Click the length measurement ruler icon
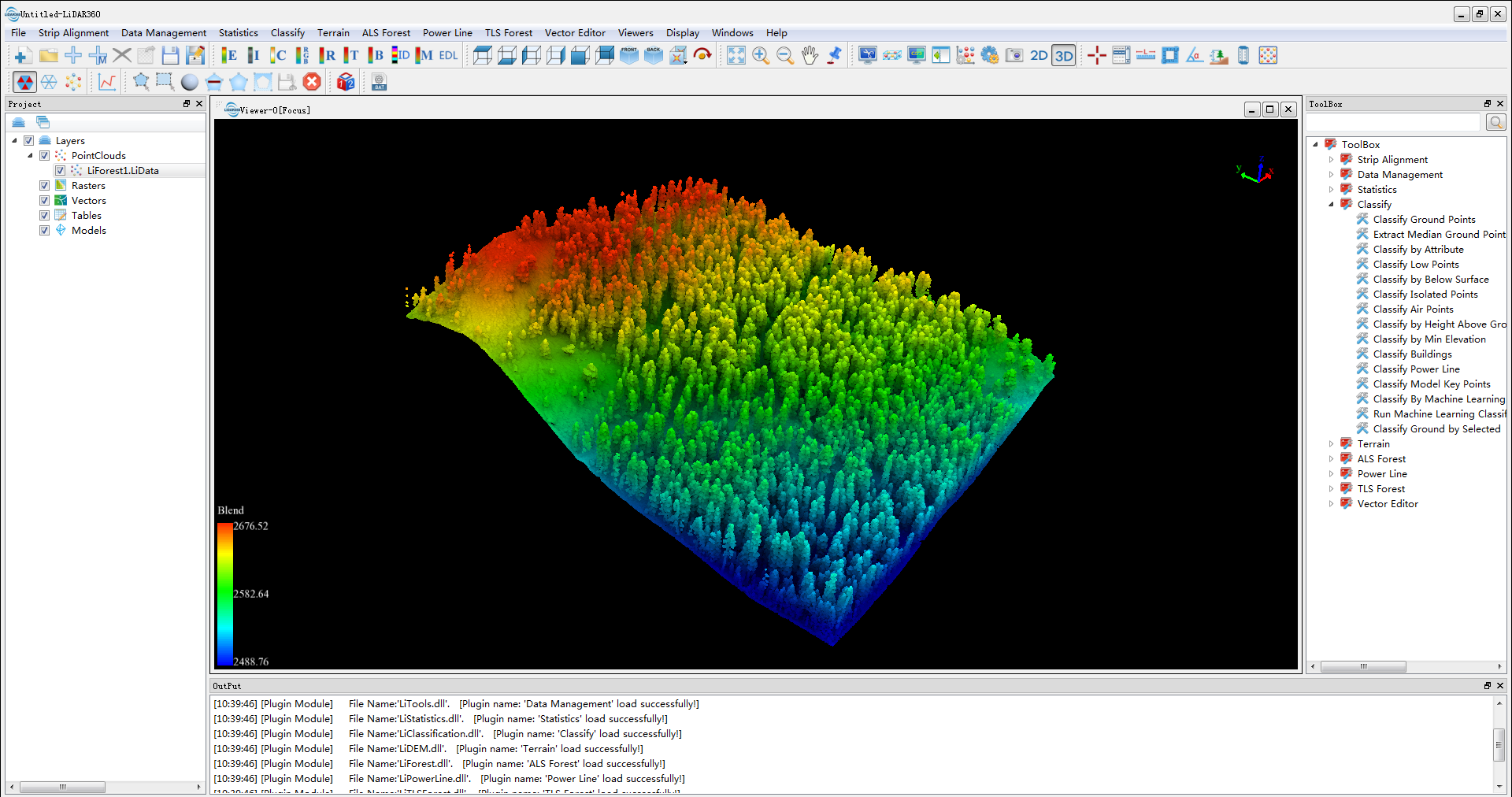The width and height of the screenshot is (1512, 797). pyautogui.click(x=1146, y=55)
